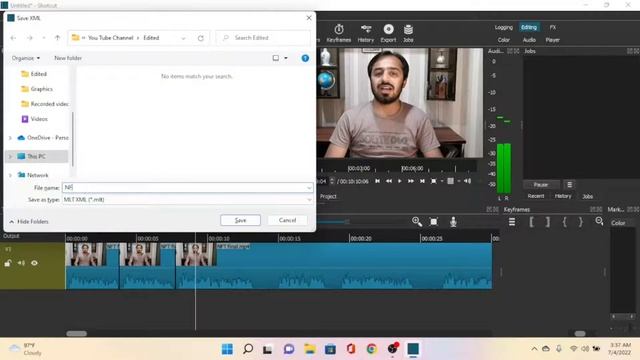This screenshot has height=360, width=640.
Task: Toggle player zoom fit icon
Action: coord(433,181)
